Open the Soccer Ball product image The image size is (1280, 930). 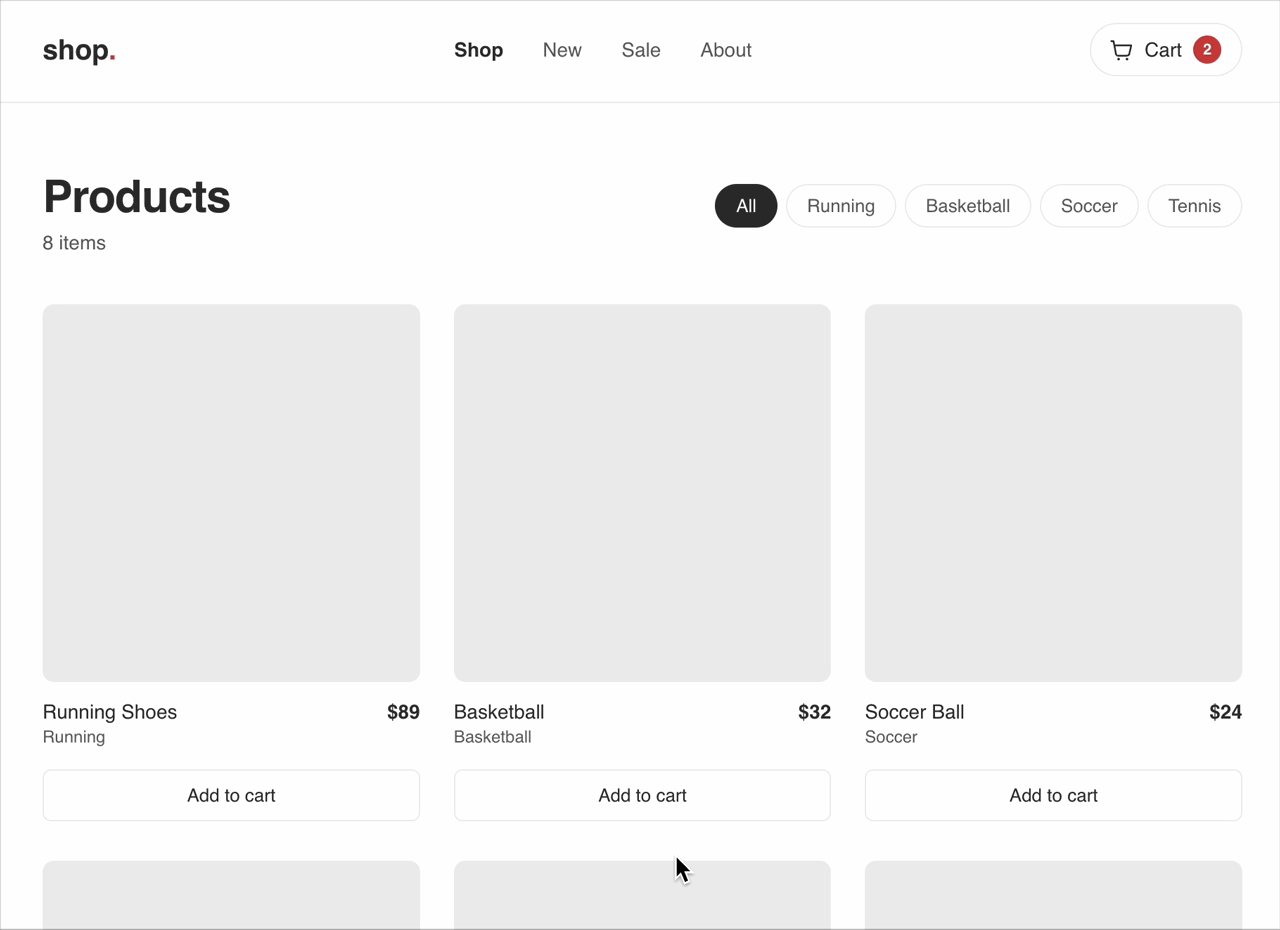pos(1053,493)
